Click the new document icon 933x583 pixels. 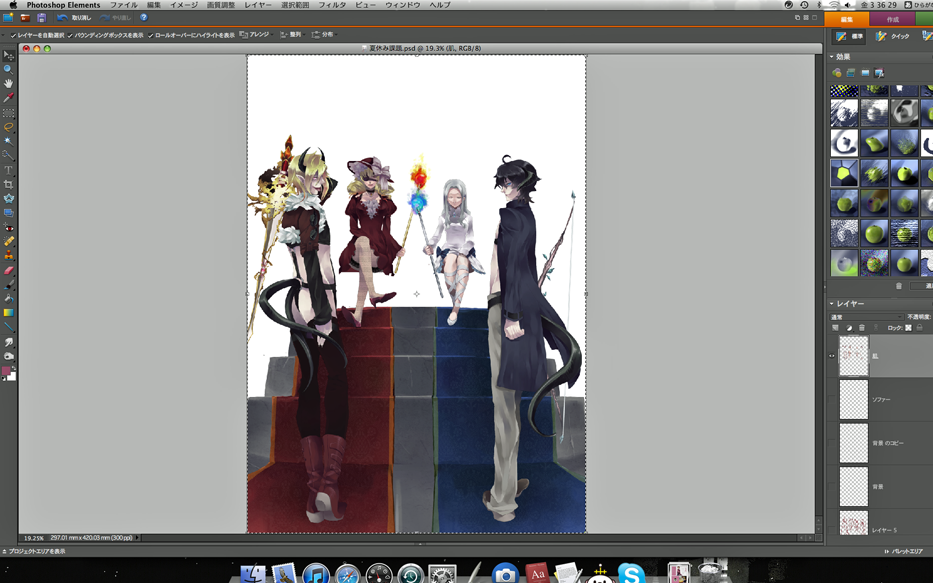(x=8, y=18)
